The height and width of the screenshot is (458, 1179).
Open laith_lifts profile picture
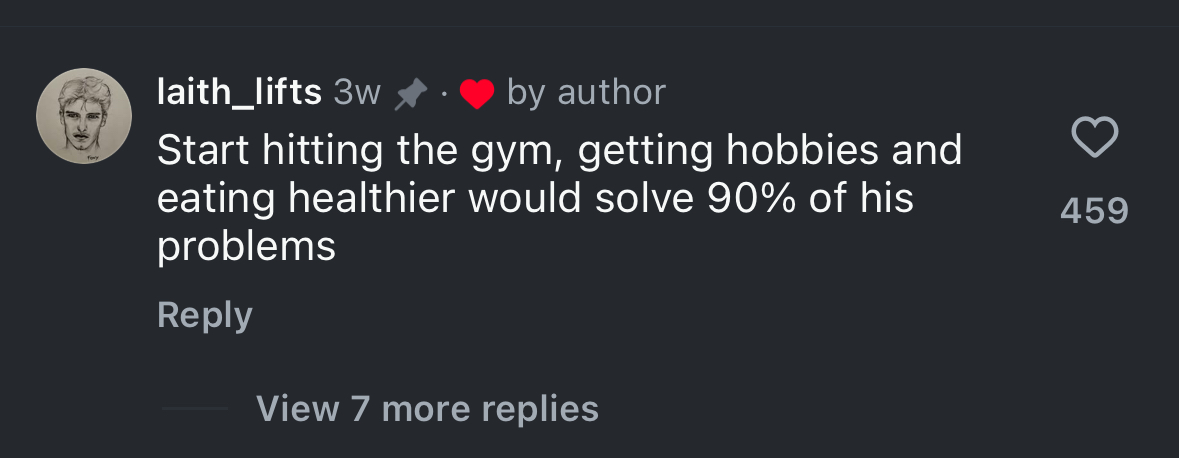[84, 116]
